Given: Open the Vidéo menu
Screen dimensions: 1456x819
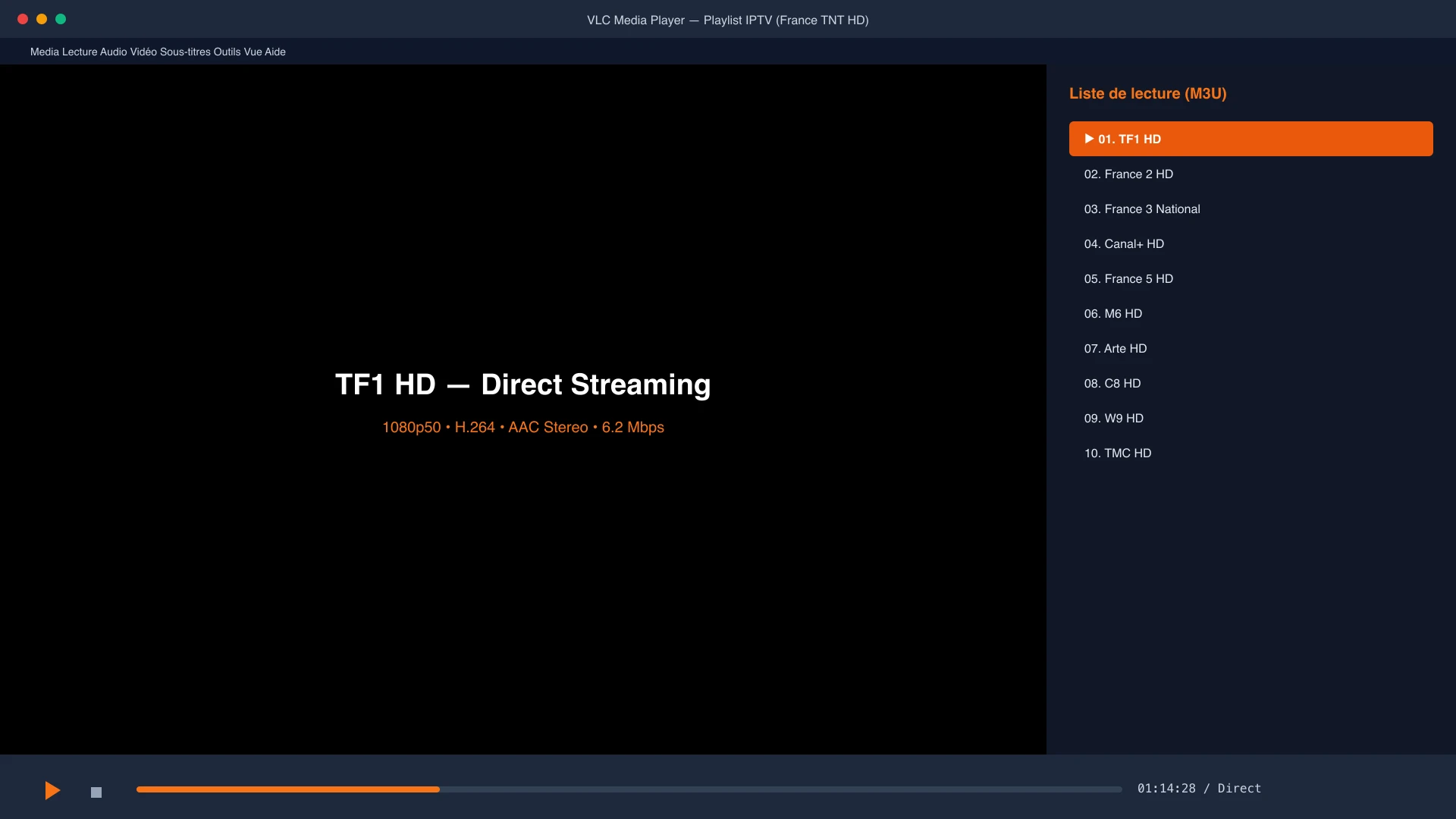Looking at the screenshot, I should pos(143,52).
